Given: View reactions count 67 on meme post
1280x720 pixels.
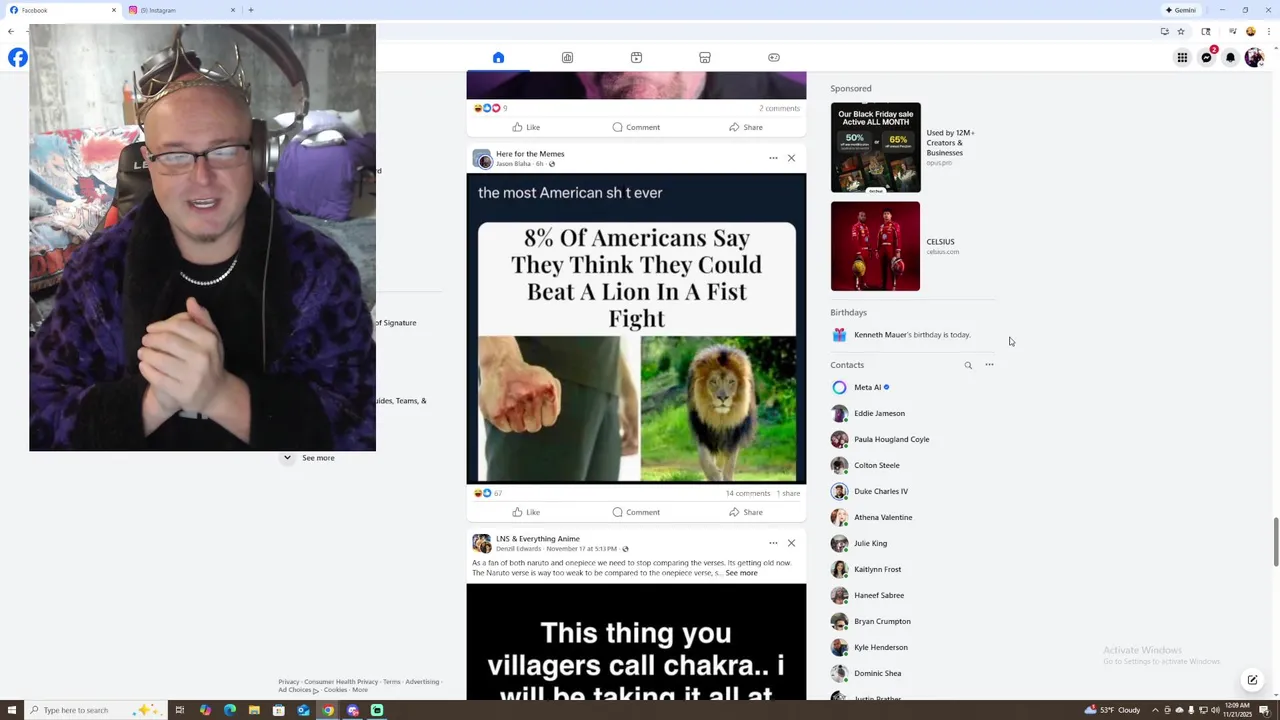Looking at the screenshot, I should (x=498, y=493).
